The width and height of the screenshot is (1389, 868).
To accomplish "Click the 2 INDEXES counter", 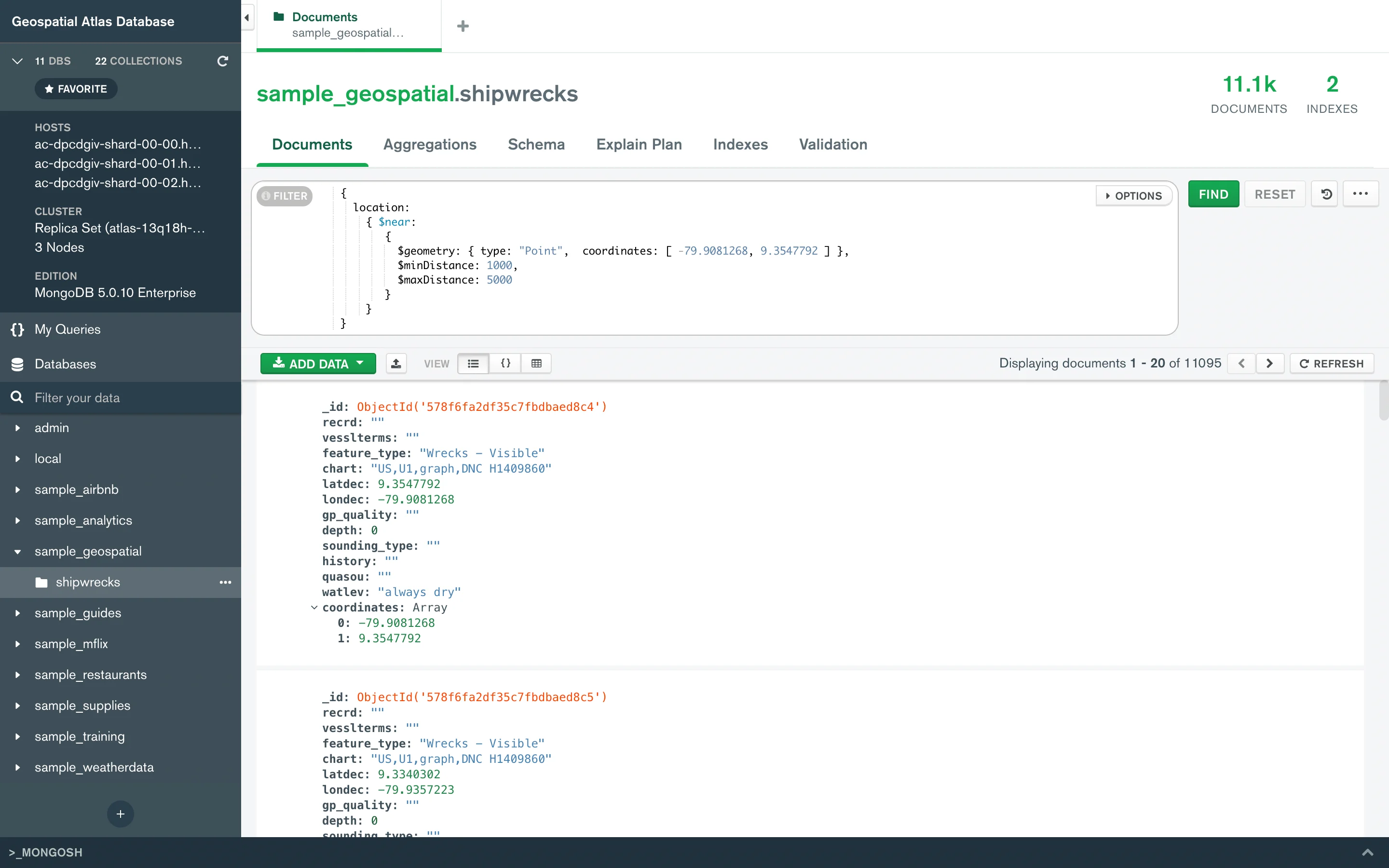I will coord(1332,95).
